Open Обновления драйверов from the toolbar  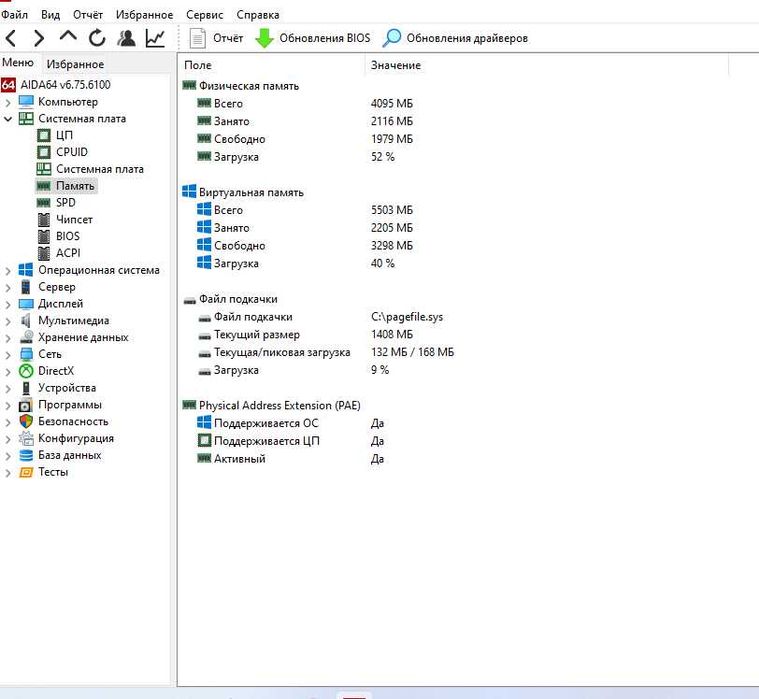coord(455,38)
